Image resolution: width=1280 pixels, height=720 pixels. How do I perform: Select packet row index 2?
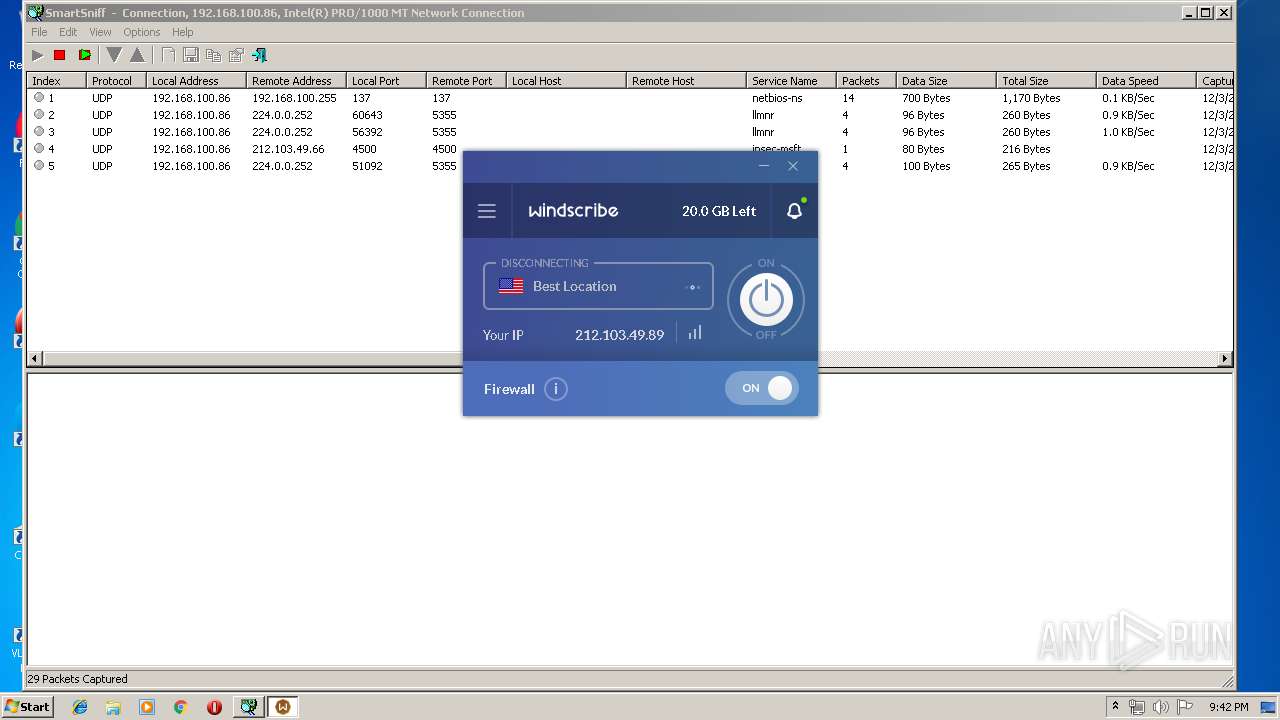coord(630,115)
